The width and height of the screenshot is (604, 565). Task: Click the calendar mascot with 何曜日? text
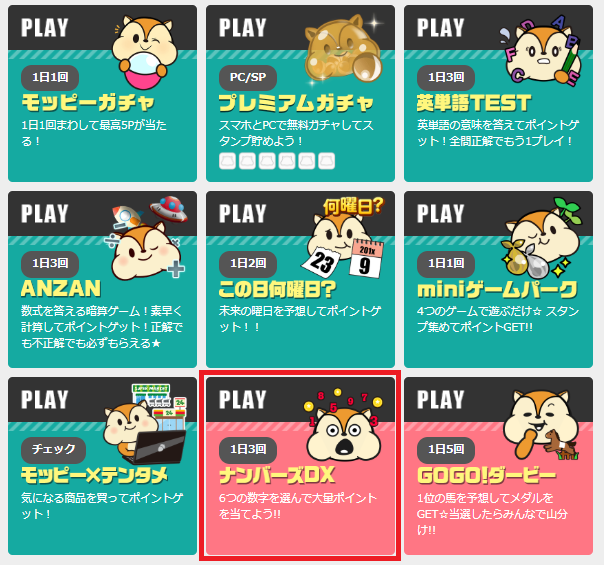(343, 238)
